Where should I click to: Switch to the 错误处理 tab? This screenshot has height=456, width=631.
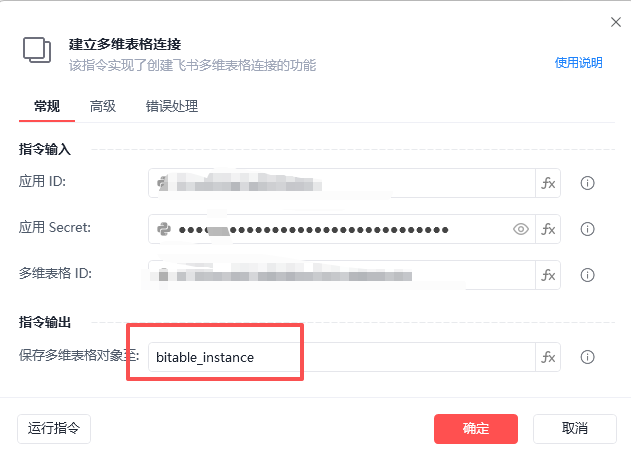(x=172, y=107)
